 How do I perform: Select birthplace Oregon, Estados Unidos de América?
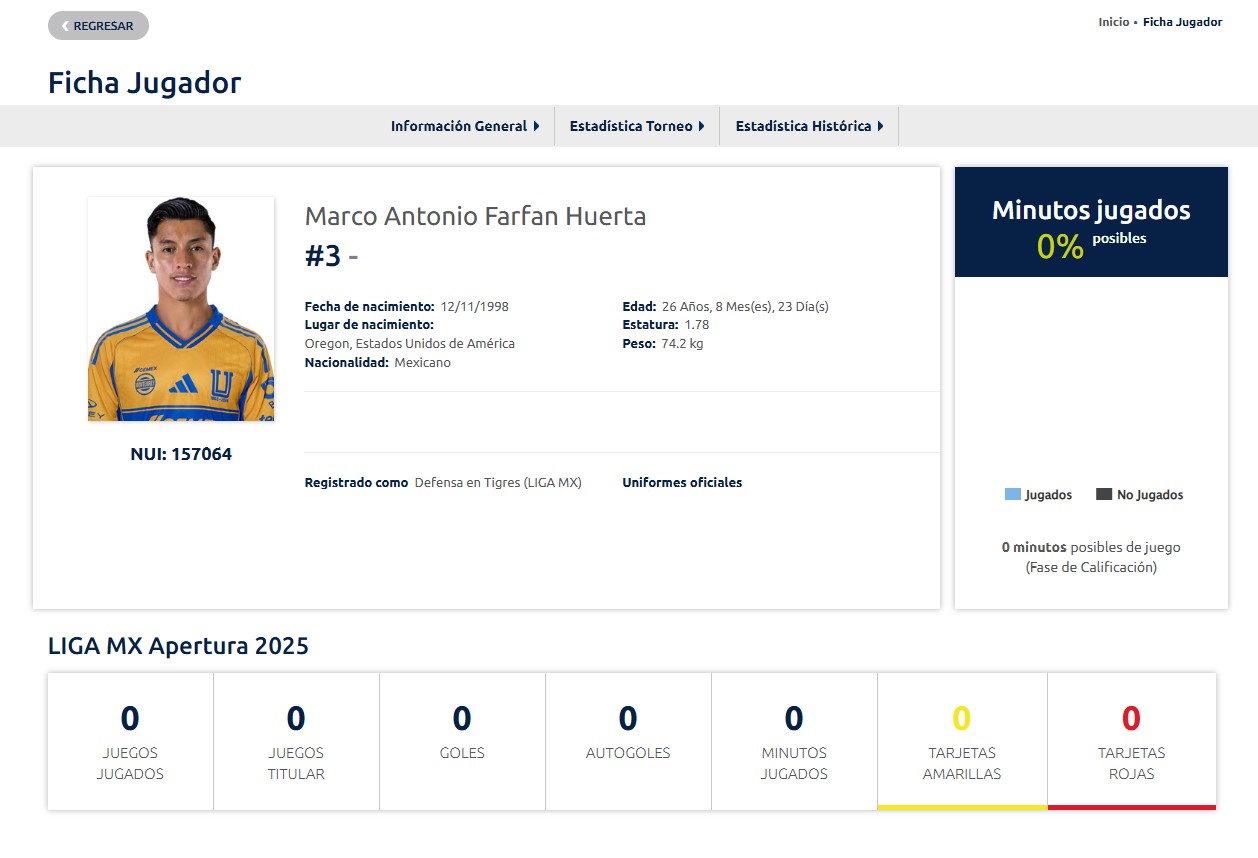coord(410,344)
